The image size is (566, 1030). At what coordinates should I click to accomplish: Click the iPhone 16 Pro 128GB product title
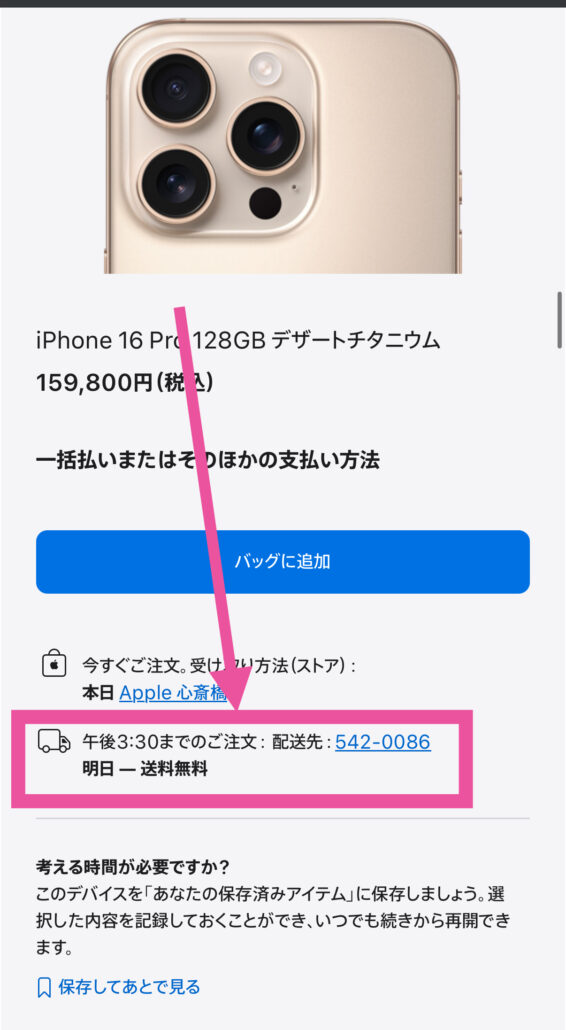click(x=237, y=340)
